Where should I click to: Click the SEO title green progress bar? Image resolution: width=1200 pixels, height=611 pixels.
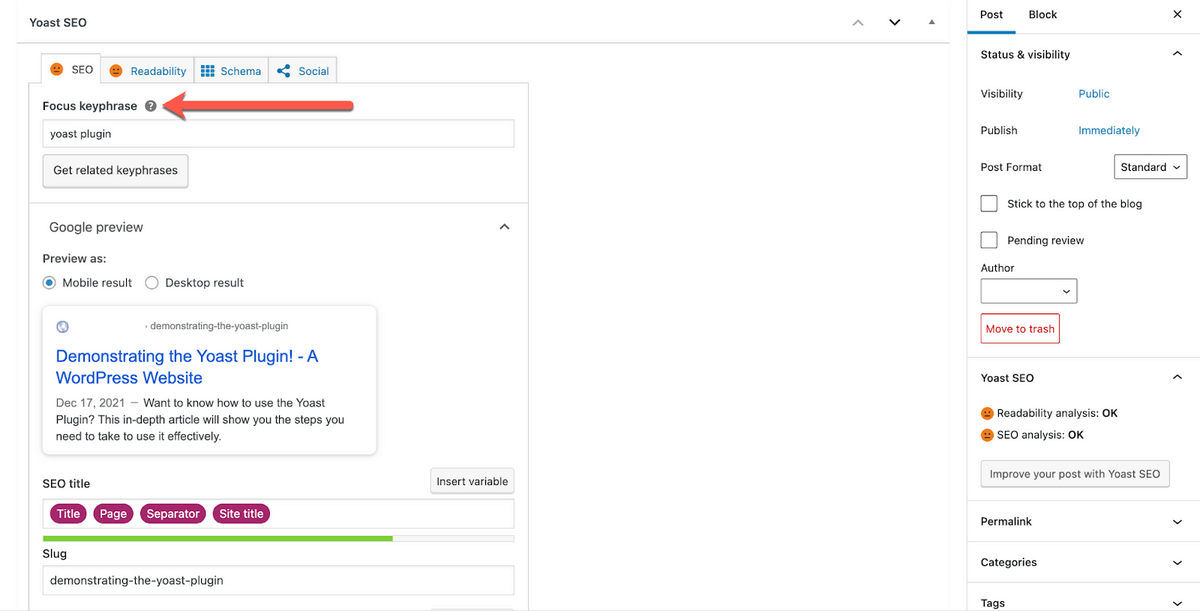[x=218, y=538]
